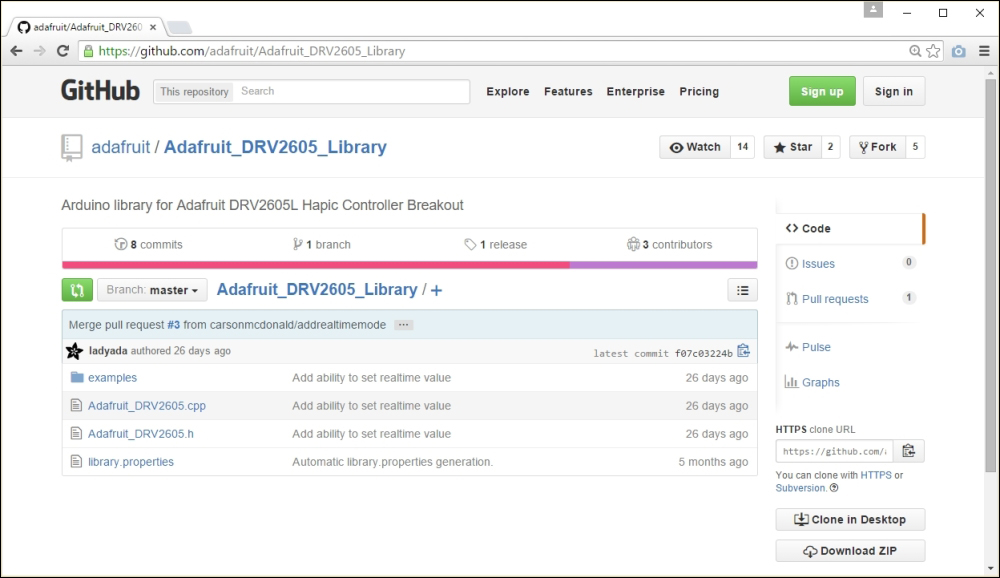This screenshot has height=578, width=1000.
Task: Click the zoom magnifier in address bar
Action: [915, 51]
